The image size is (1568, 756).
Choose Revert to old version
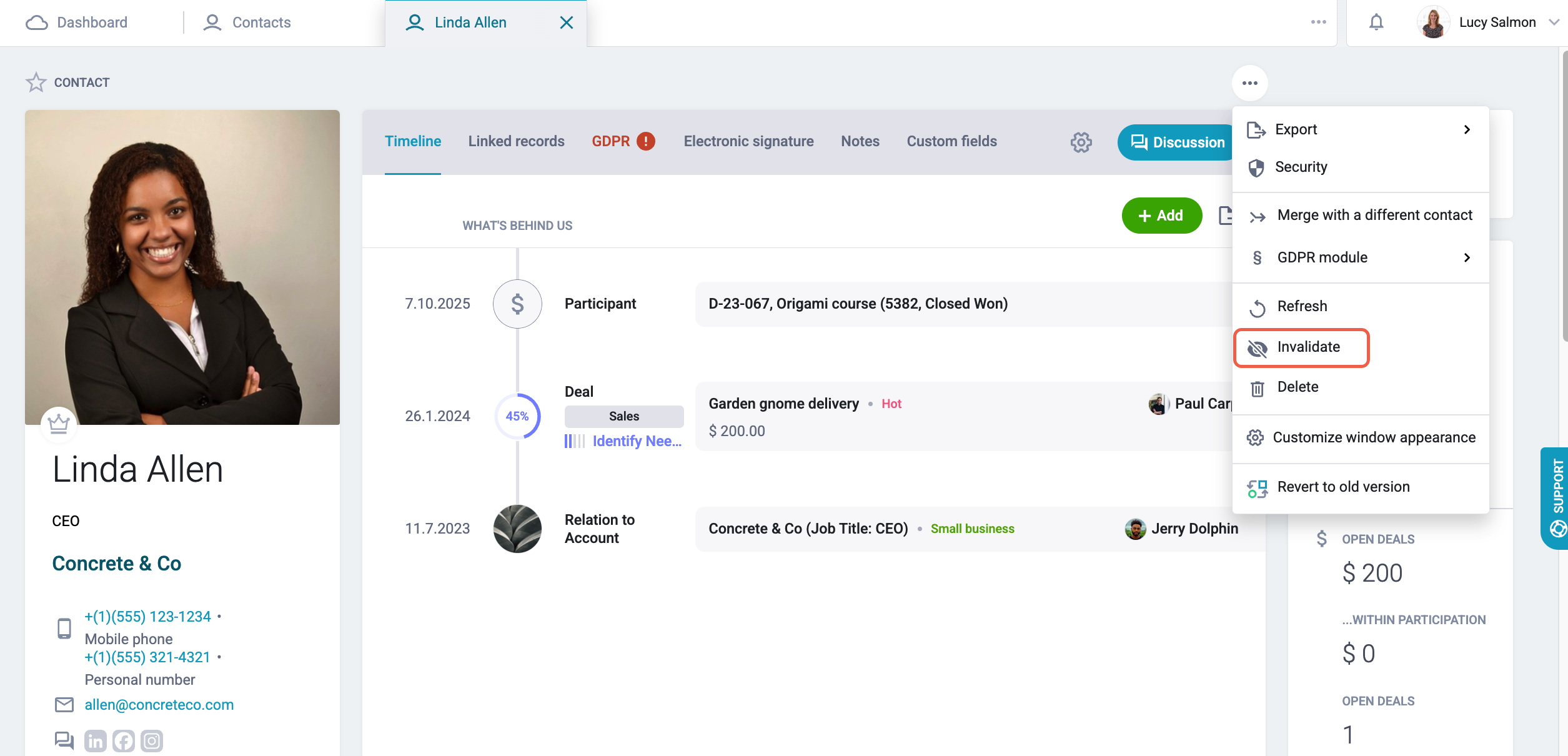point(1343,487)
